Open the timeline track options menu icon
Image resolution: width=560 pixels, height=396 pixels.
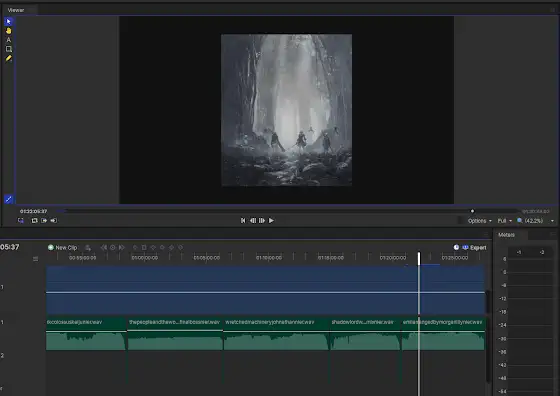[x=35, y=259]
